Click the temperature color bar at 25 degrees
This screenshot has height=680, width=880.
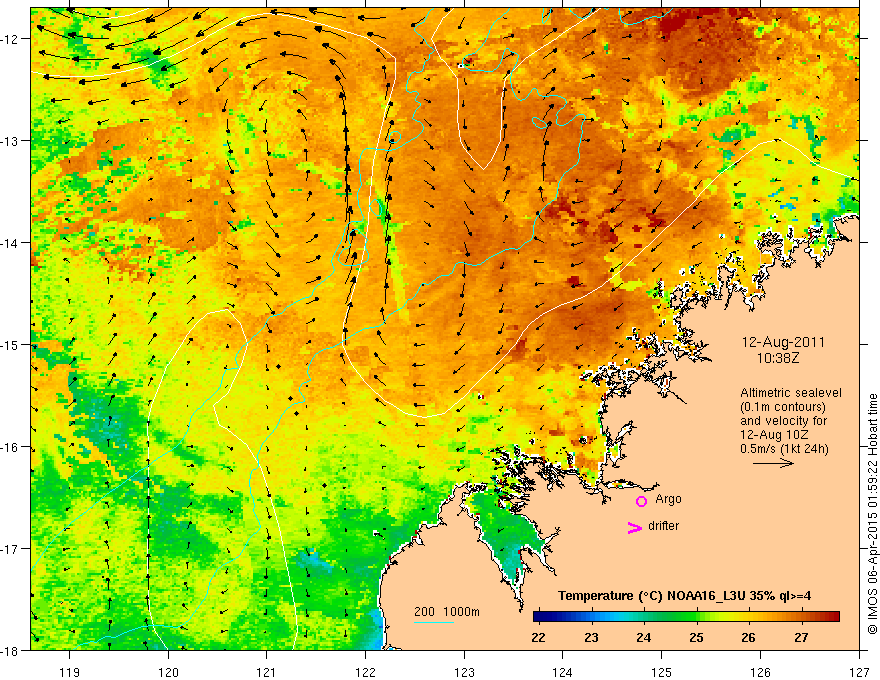coord(696,617)
